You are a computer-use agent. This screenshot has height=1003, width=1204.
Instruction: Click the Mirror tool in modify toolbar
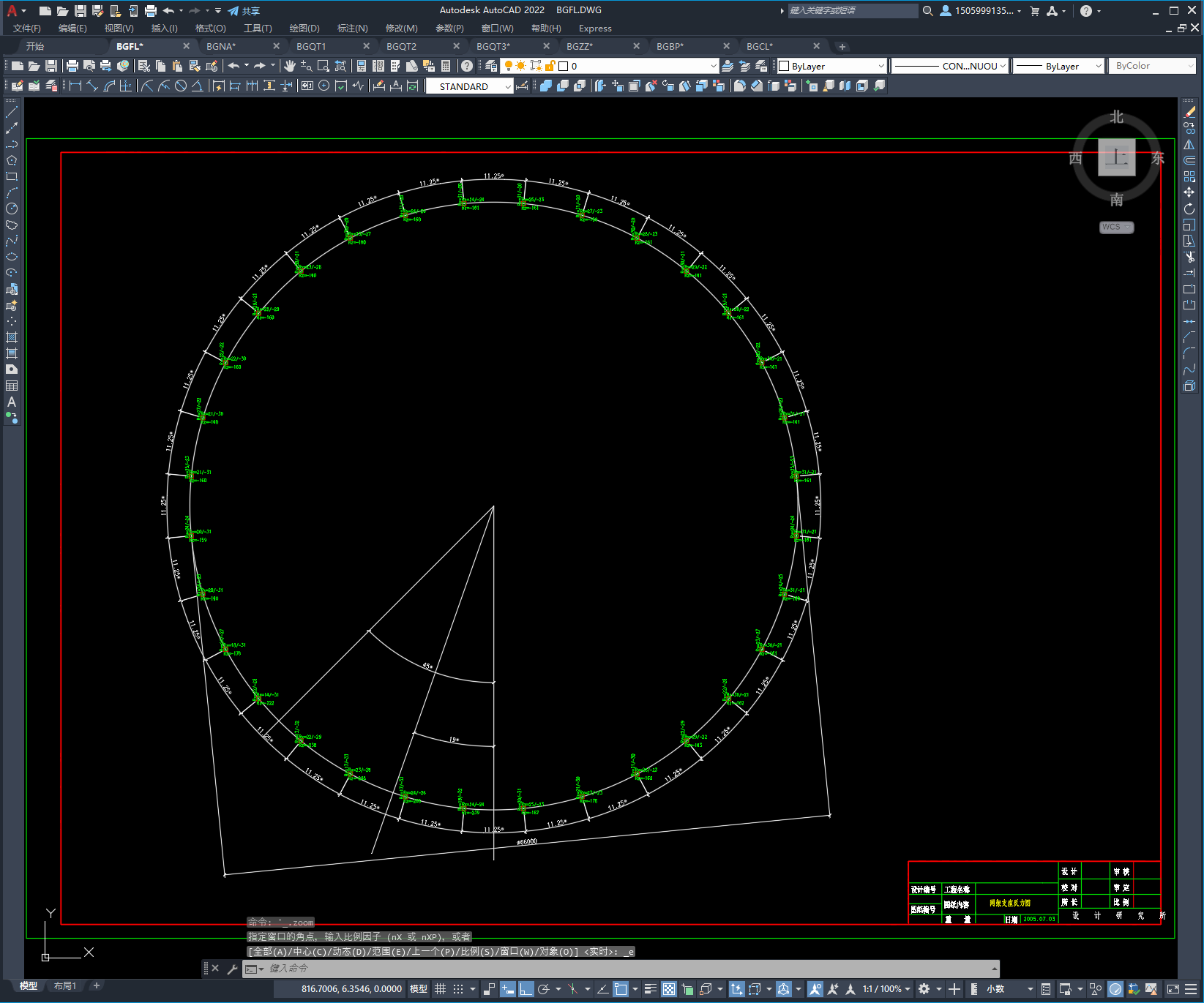click(x=1189, y=144)
